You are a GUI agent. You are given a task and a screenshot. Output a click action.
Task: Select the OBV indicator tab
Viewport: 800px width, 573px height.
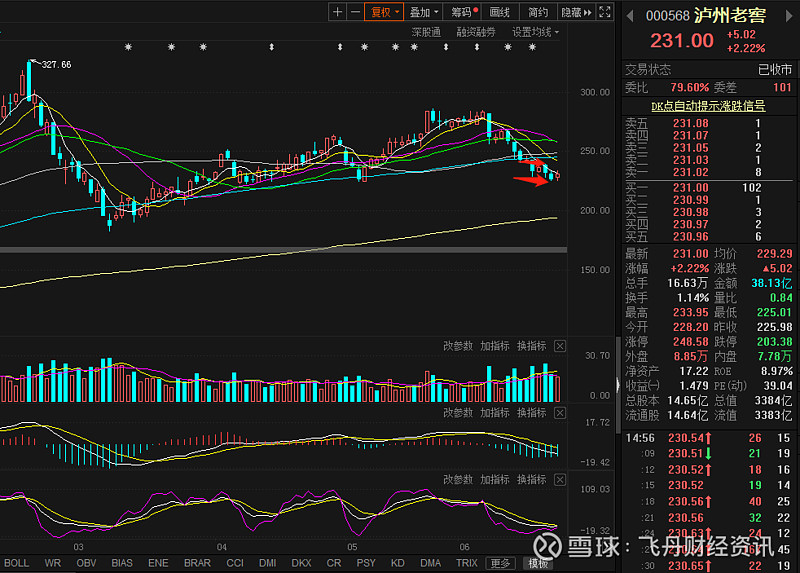point(86,563)
